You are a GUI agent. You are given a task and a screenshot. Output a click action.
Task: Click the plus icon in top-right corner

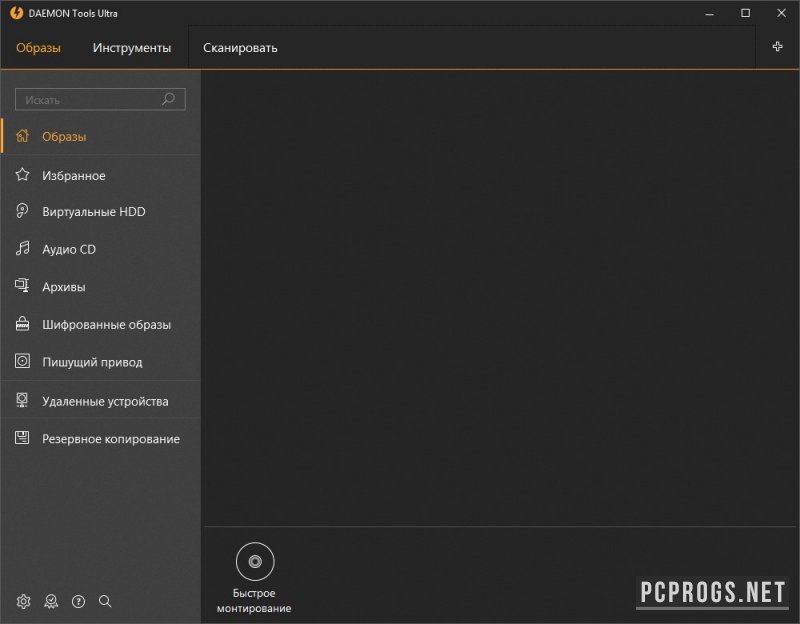coord(777,47)
